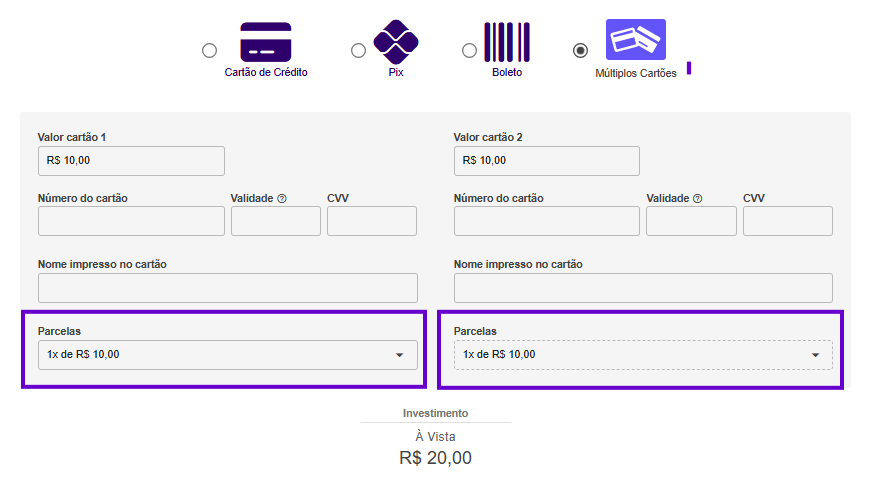The image size is (874, 486).
Task: Click the credit card icon
Action: coord(266,42)
